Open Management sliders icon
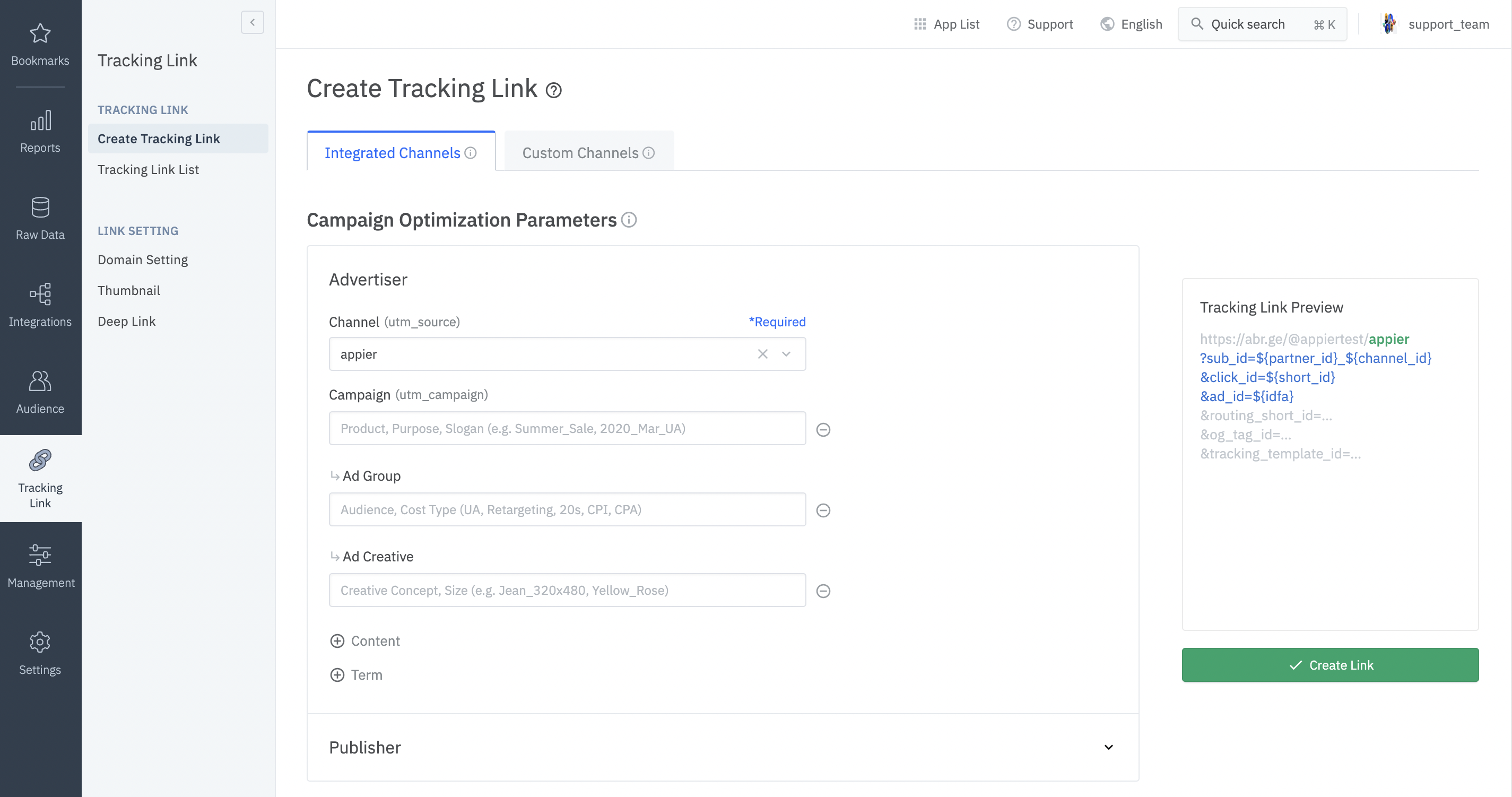This screenshot has width=1512, height=797. click(40, 555)
